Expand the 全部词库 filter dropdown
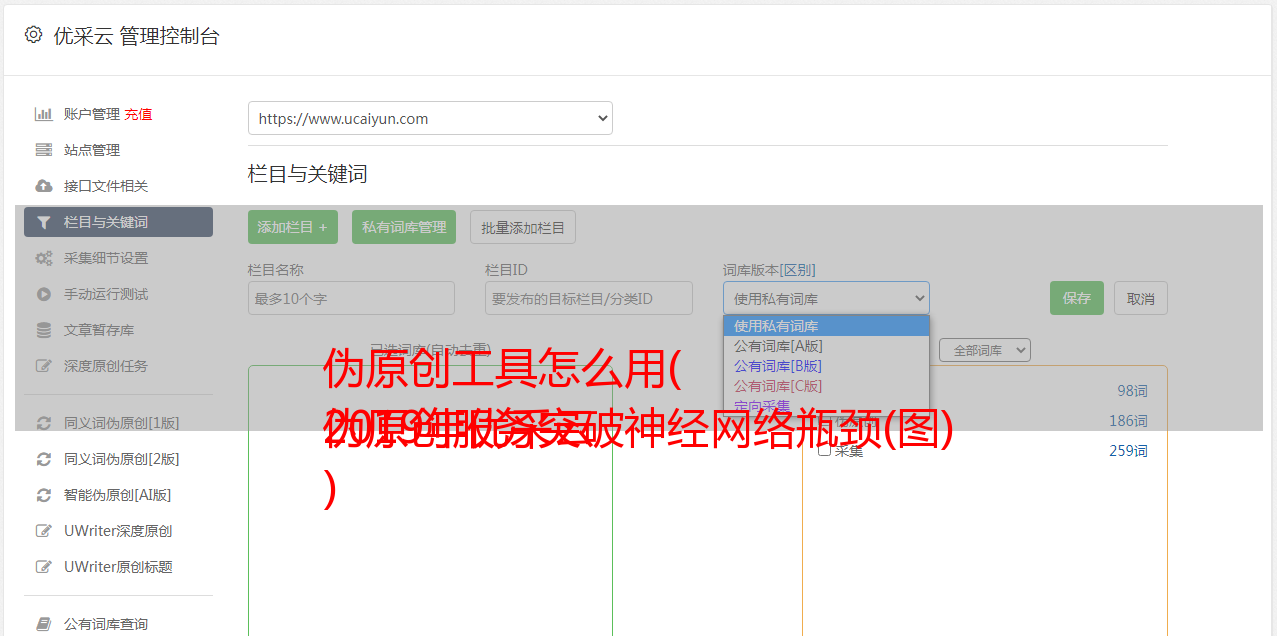Viewport: 1277px width, 636px height. click(x=985, y=350)
